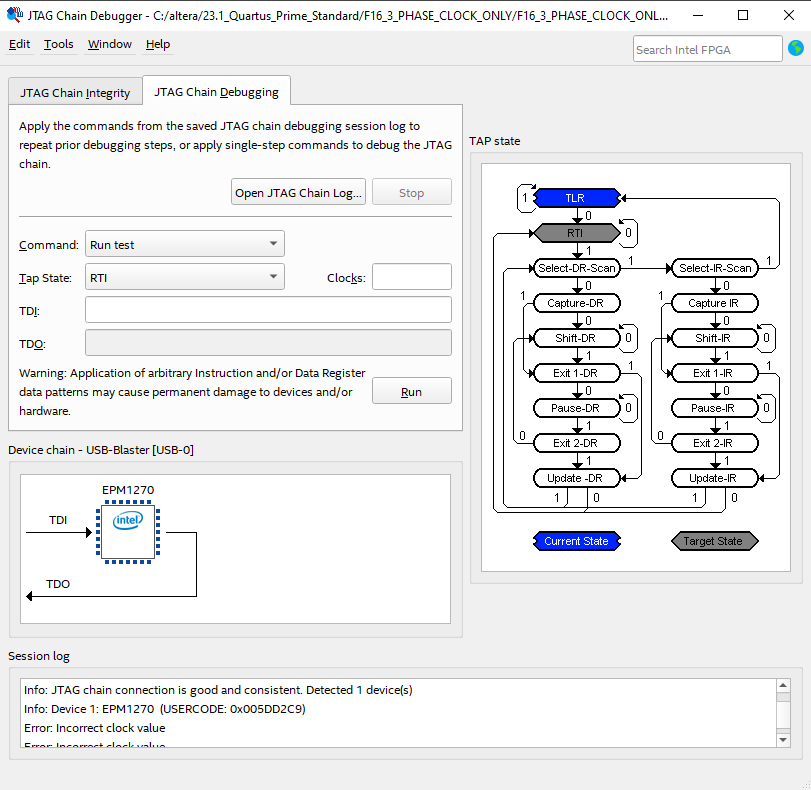811x790 pixels.
Task: Click the JTAG chain connection good log line
Action: (x=218, y=690)
